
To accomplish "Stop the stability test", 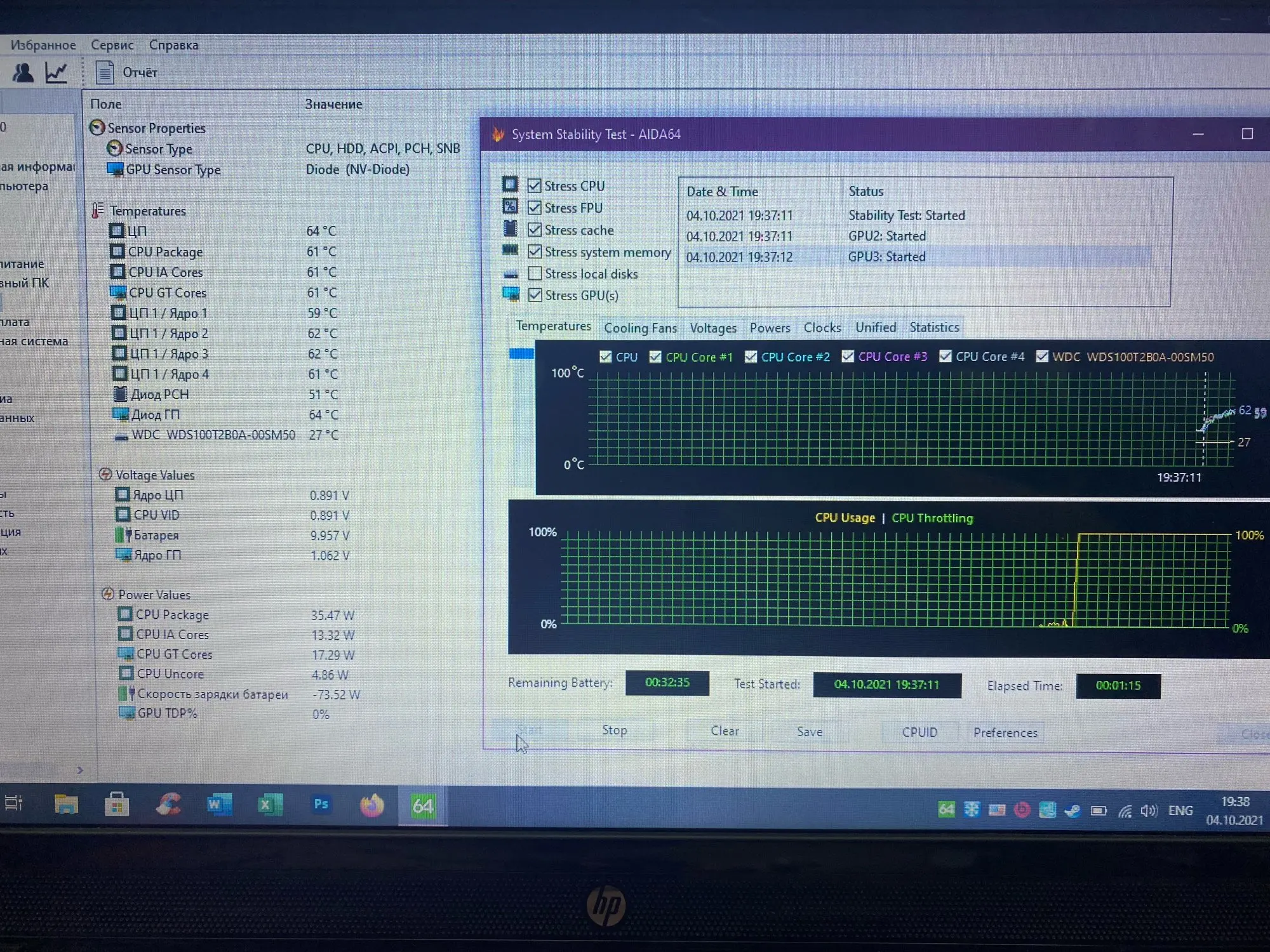I will click(x=614, y=731).
